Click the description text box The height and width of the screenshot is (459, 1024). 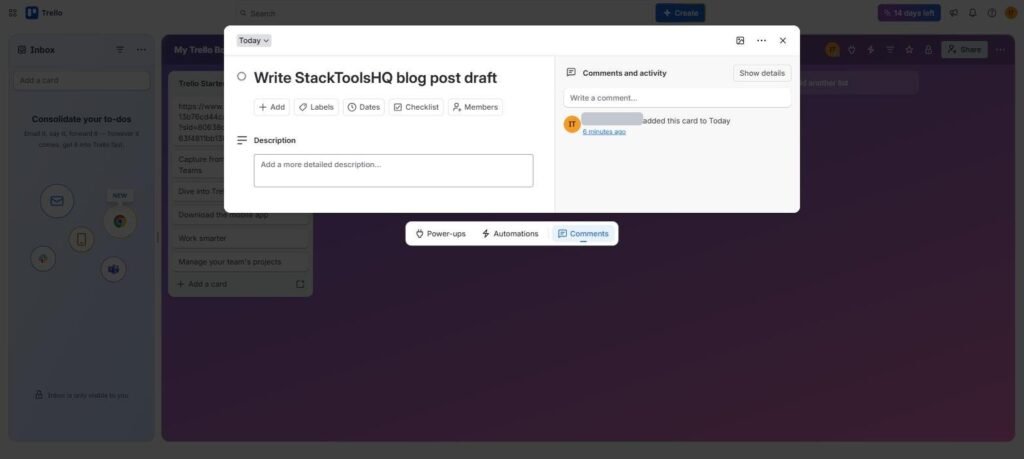pos(393,170)
